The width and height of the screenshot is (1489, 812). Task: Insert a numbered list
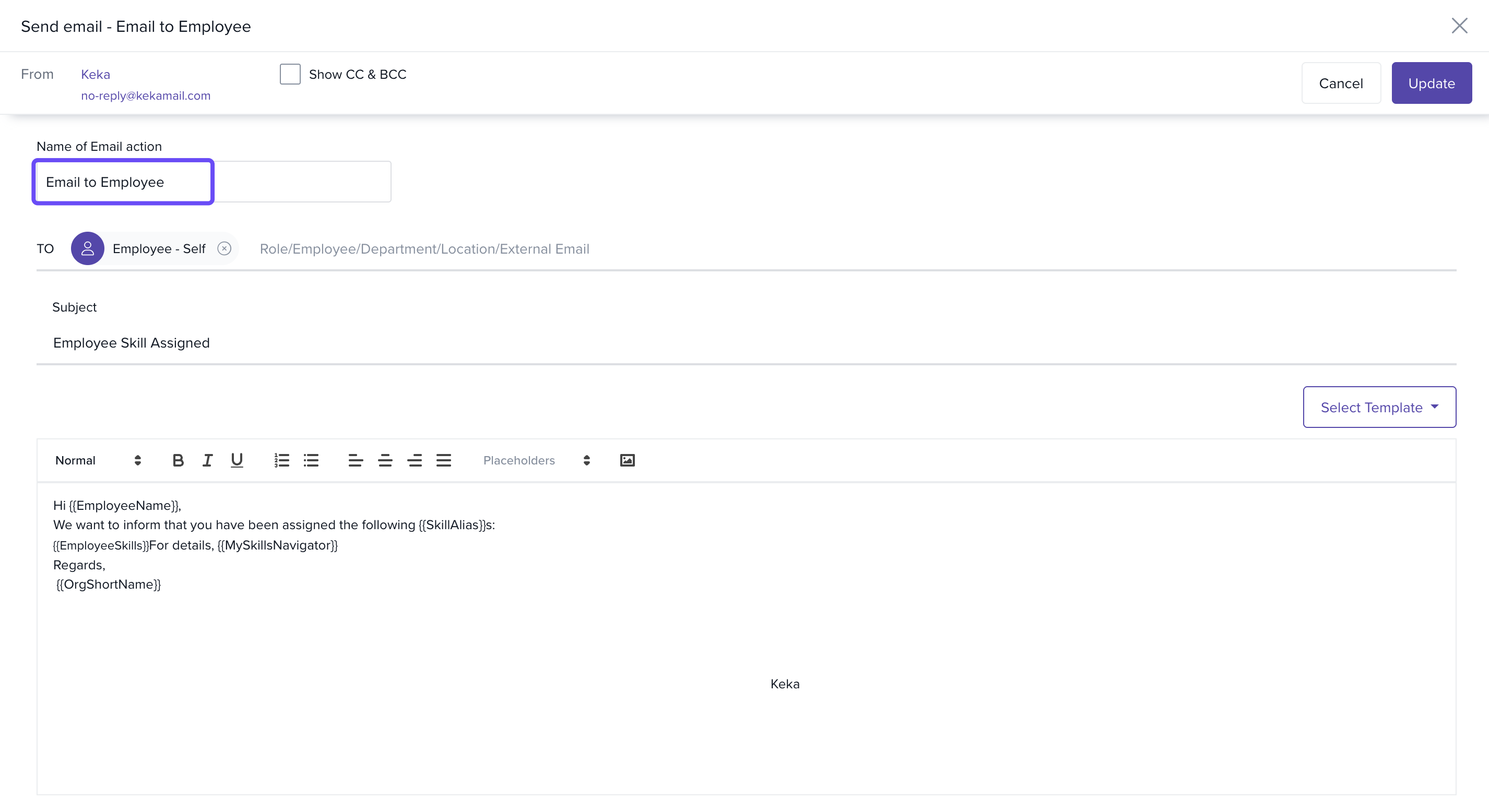(x=281, y=460)
